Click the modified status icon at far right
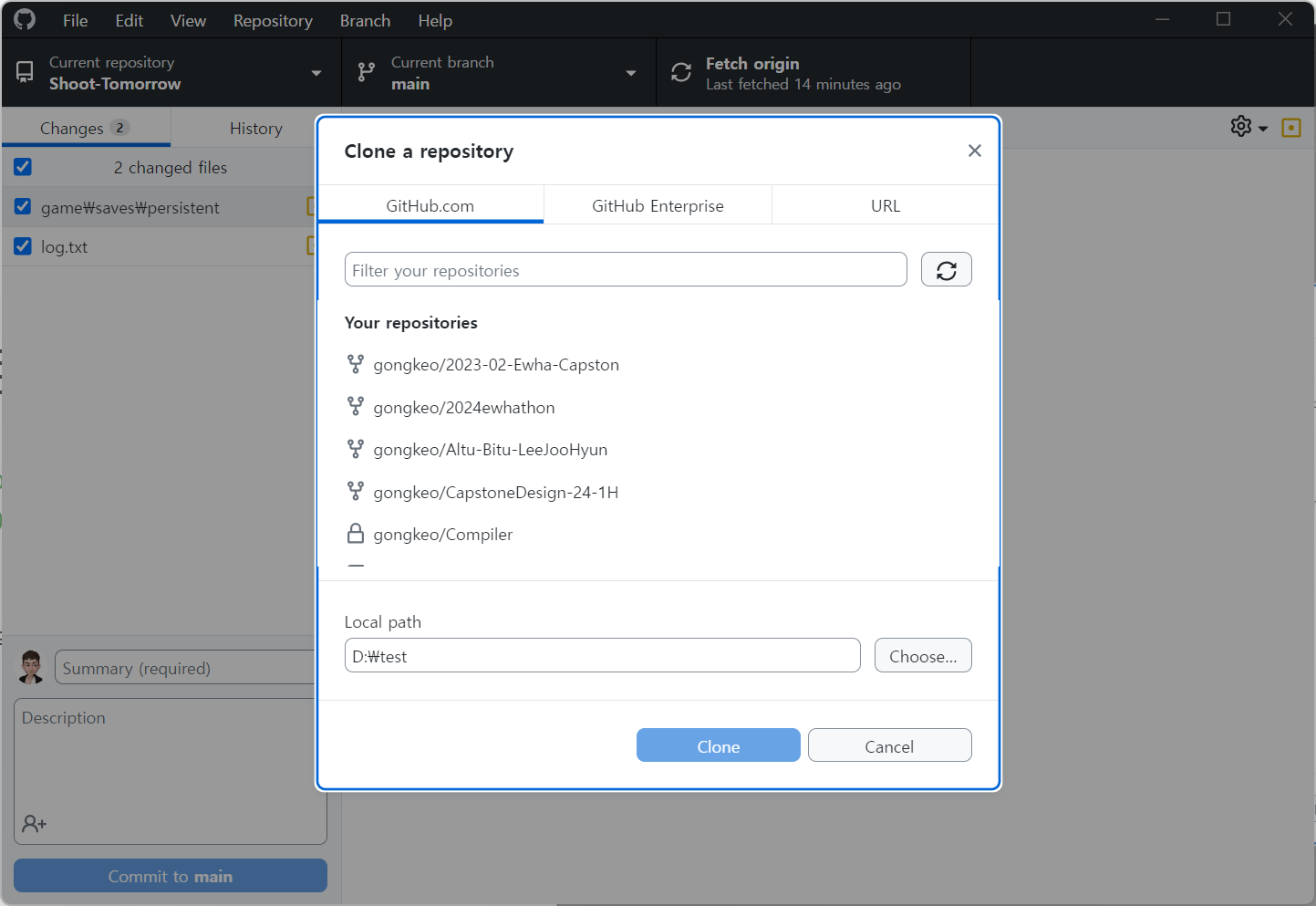 click(1290, 128)
